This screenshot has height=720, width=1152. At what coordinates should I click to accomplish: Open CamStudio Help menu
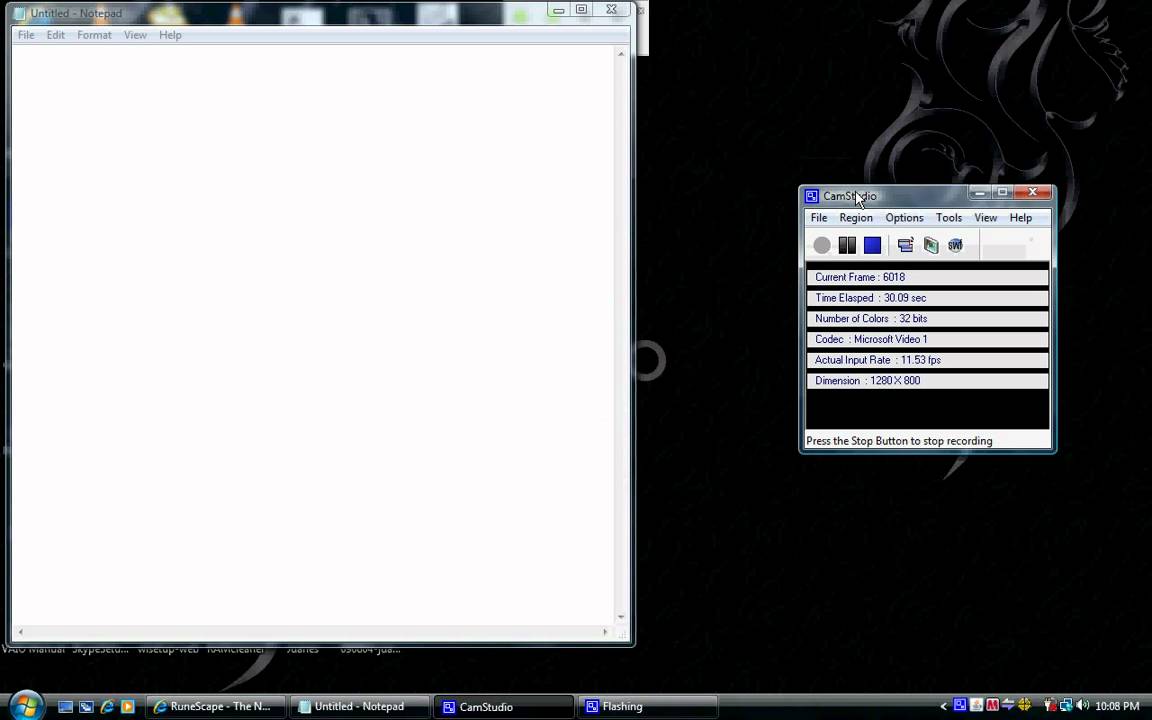(1020, 217)
